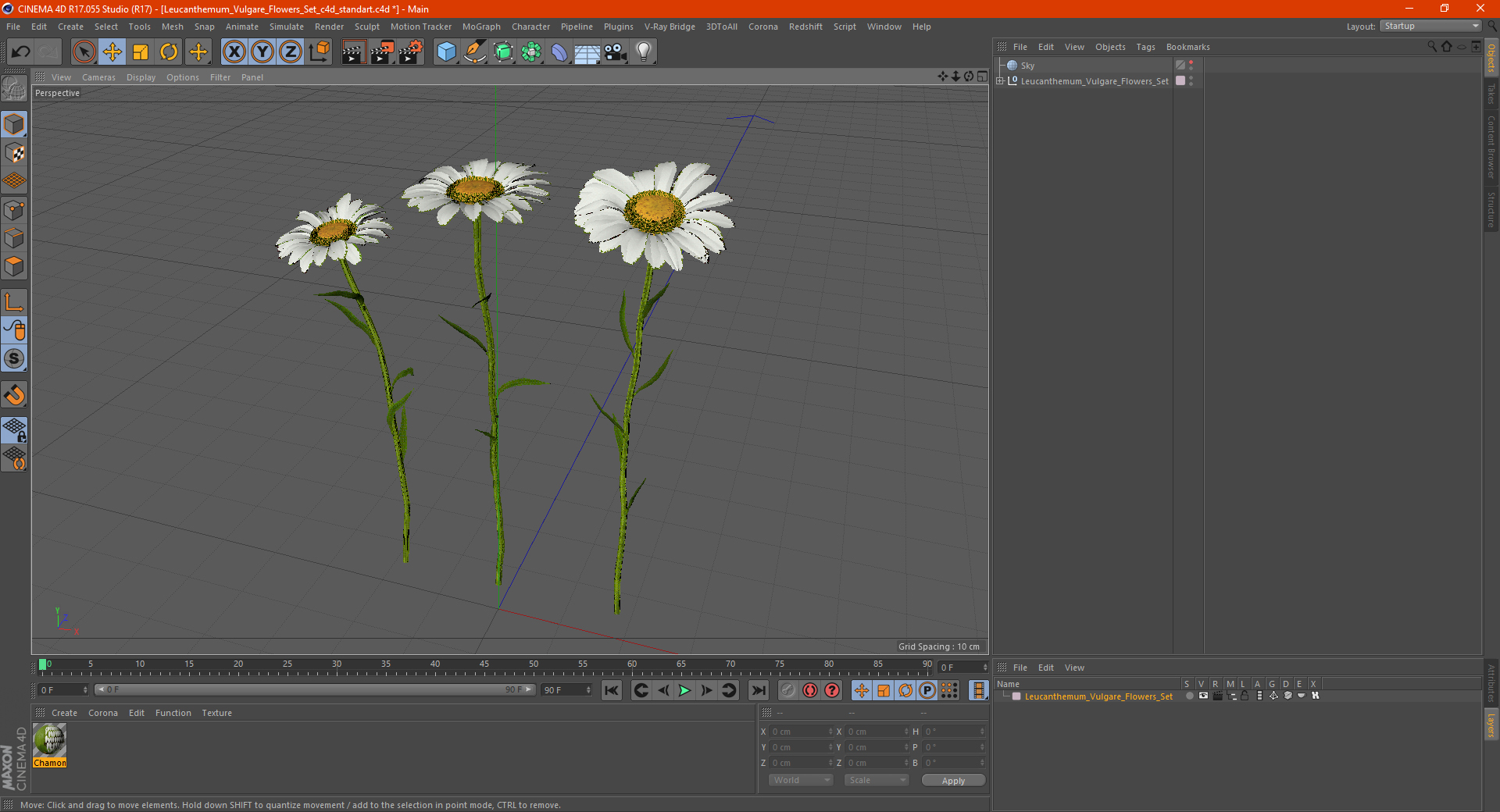Viewport: 1500px width, 812px height.
Task: Add a light object with bulb icon
Action: point(643,52)
